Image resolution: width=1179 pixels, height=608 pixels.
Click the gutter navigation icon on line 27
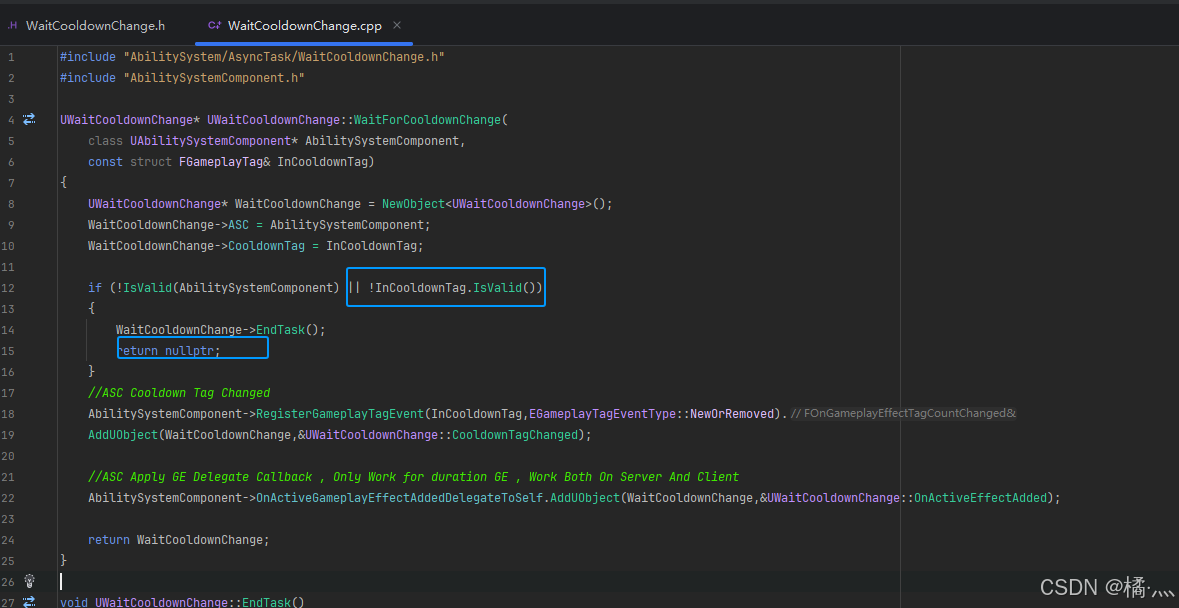click(29, 601)
